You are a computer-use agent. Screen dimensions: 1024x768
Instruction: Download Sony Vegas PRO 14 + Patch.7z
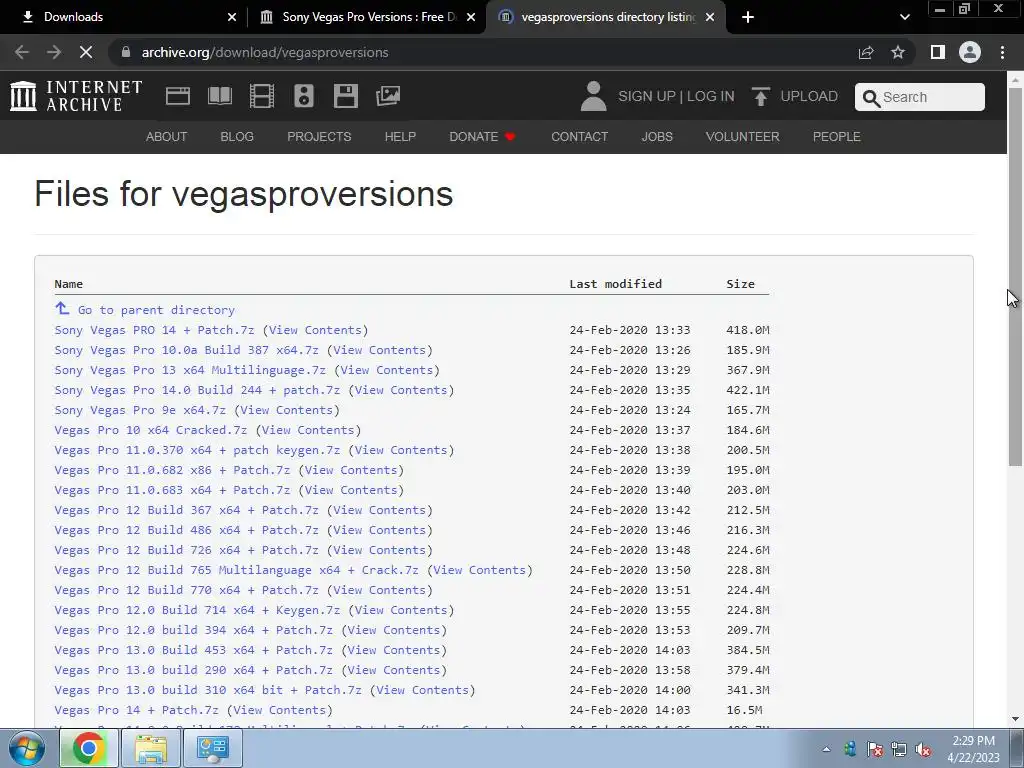click(154, 330)
